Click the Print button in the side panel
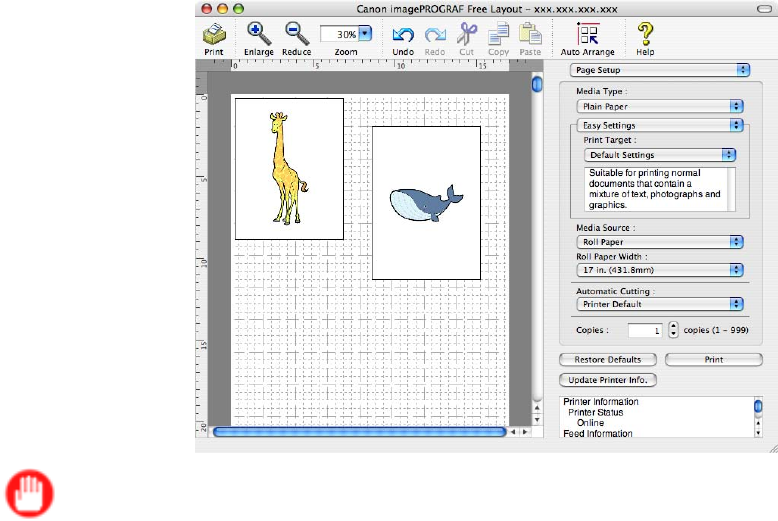778x521 pixels. (713, 360)
